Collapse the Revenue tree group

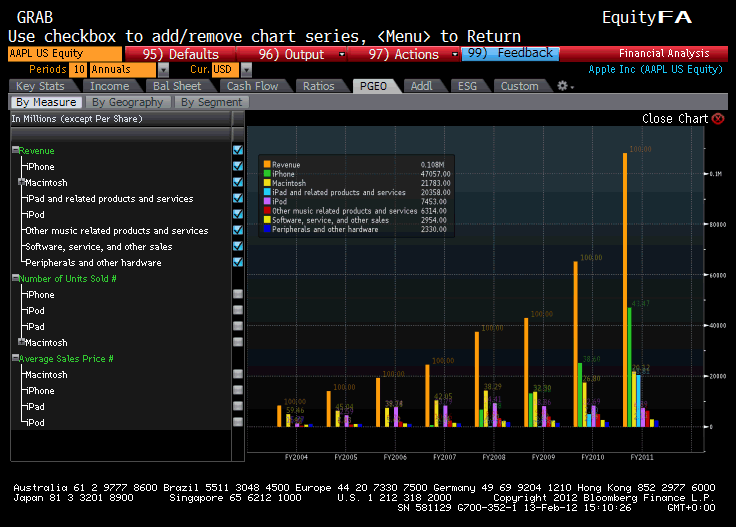tap(16, 151)
